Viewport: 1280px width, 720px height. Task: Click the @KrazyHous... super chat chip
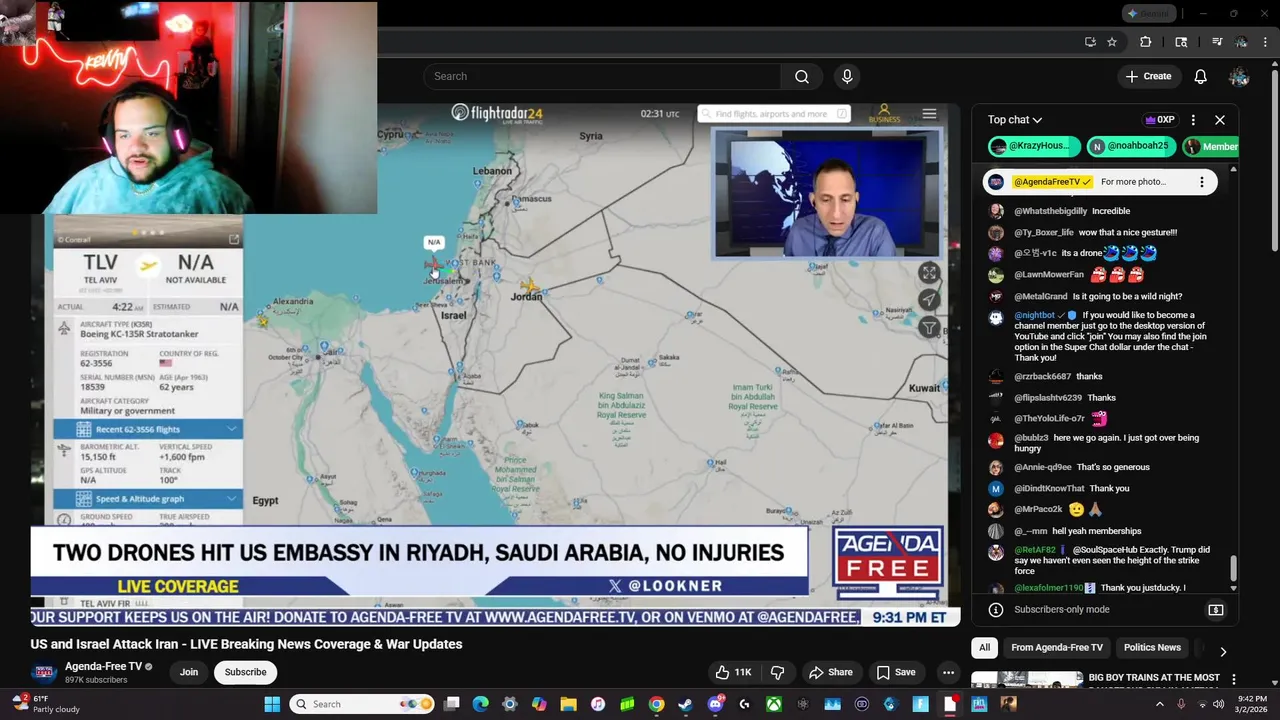click(1034, 146)
